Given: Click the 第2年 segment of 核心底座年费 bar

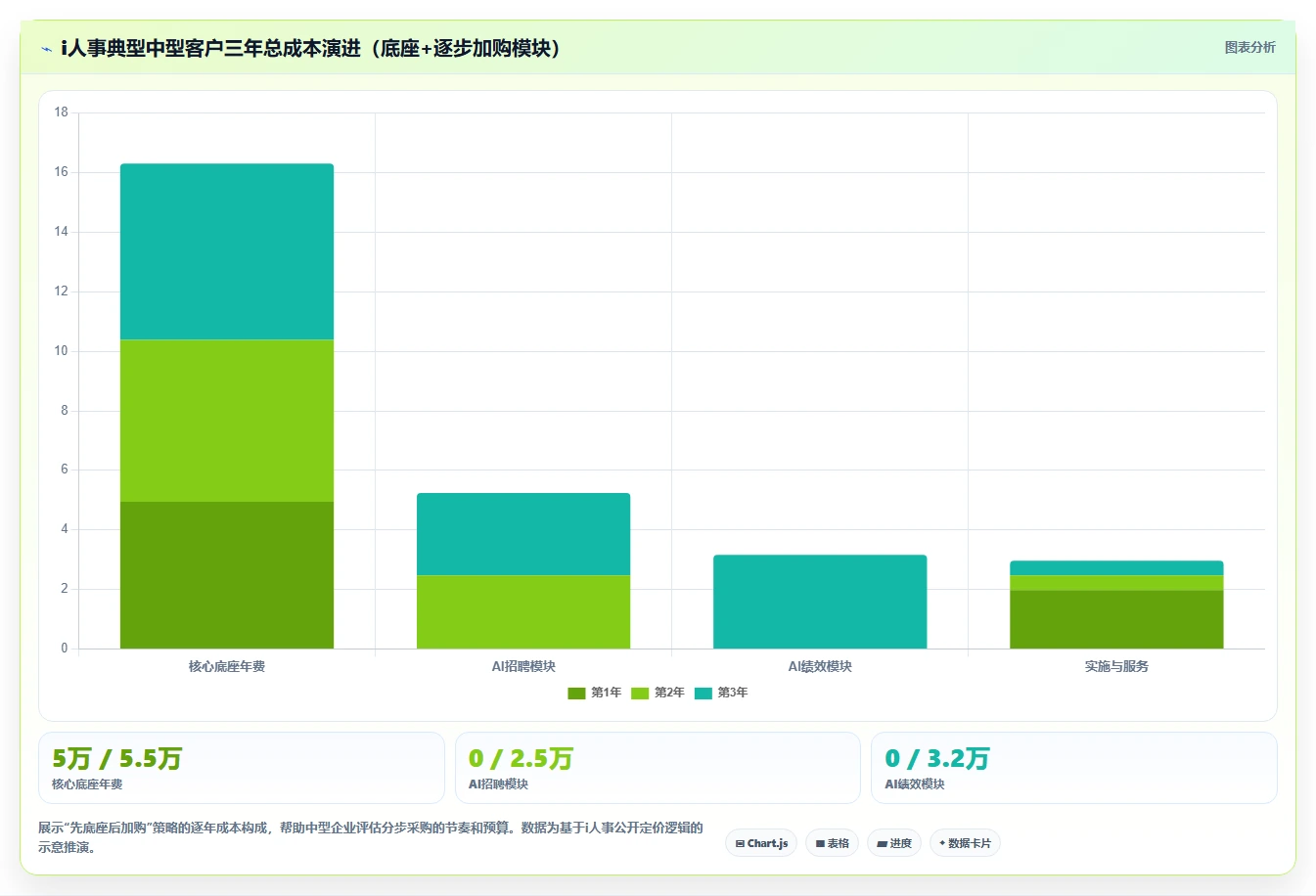Looking at the screenshot, I should click(x=227, y=421).
